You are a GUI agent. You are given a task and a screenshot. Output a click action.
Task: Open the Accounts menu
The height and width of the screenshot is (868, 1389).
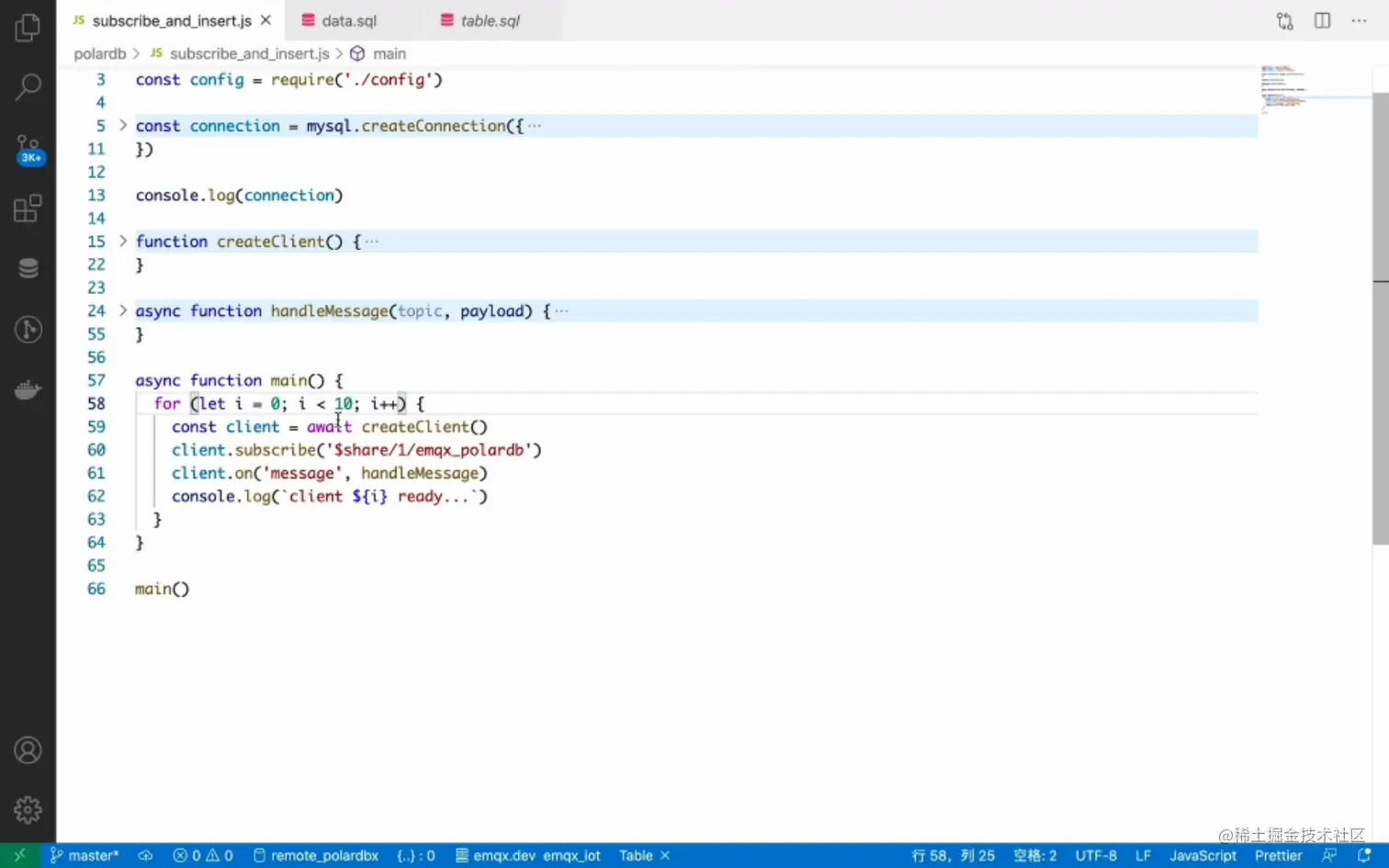point(28,750)
